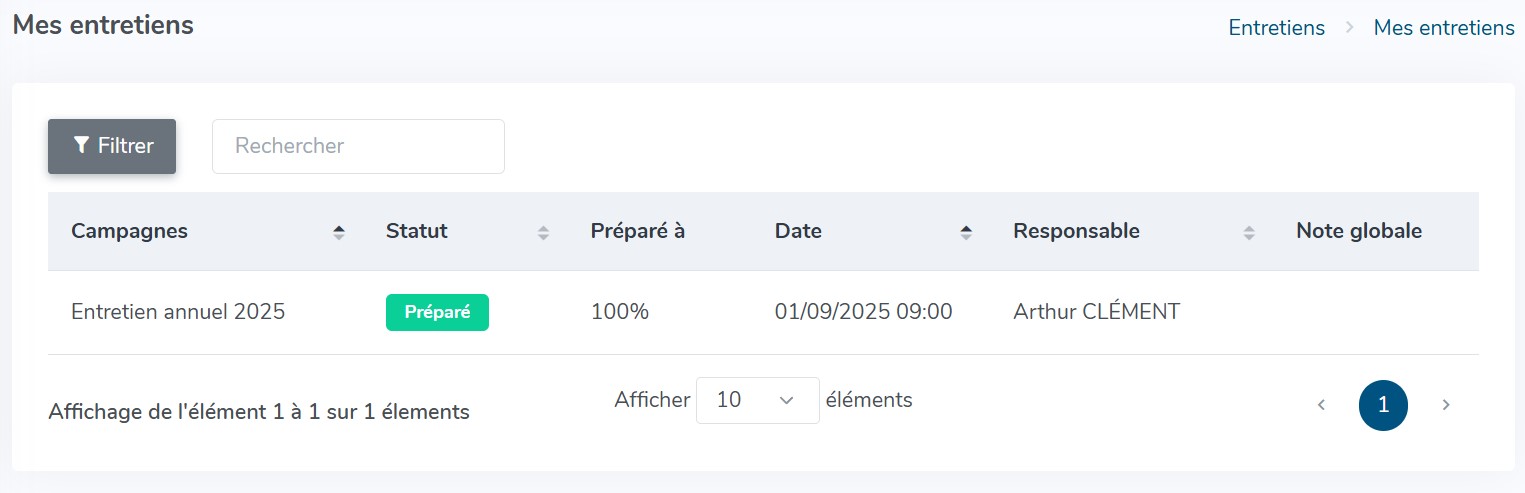Open the Entretiens breadcrumb link
This screenshot has height=493, width=1525.
tap(1276, 28)
